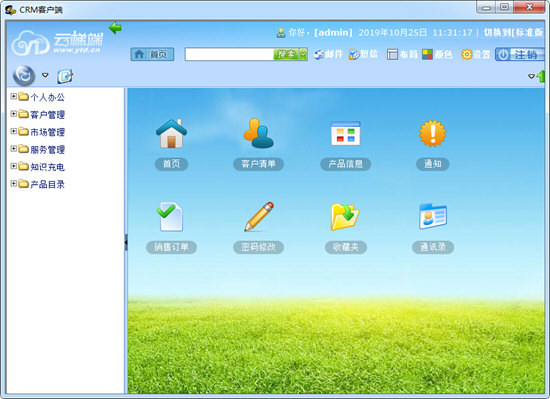Click the 收藏夹 label button
550x399 pixels.
346,247
